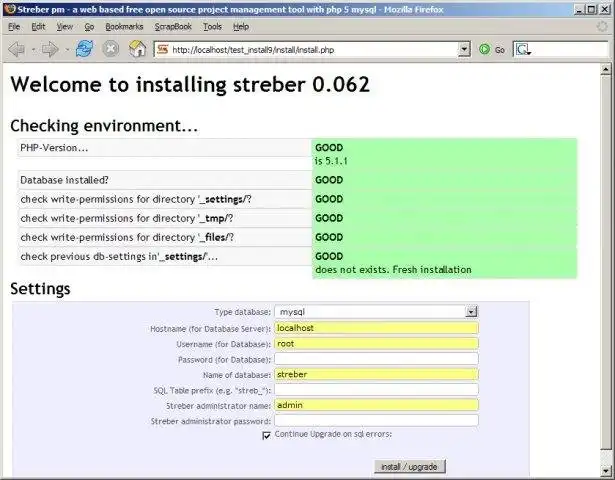Click the Username field containing root
The height and width of the screenshot is (480, 615).
pos(376,344)
